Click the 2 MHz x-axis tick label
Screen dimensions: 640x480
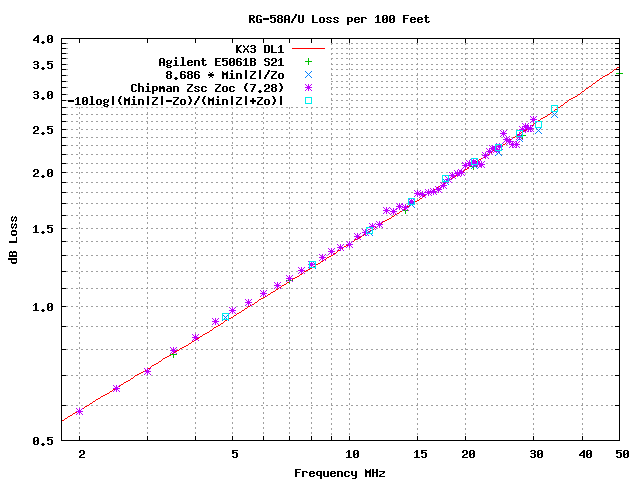[82, 454]
